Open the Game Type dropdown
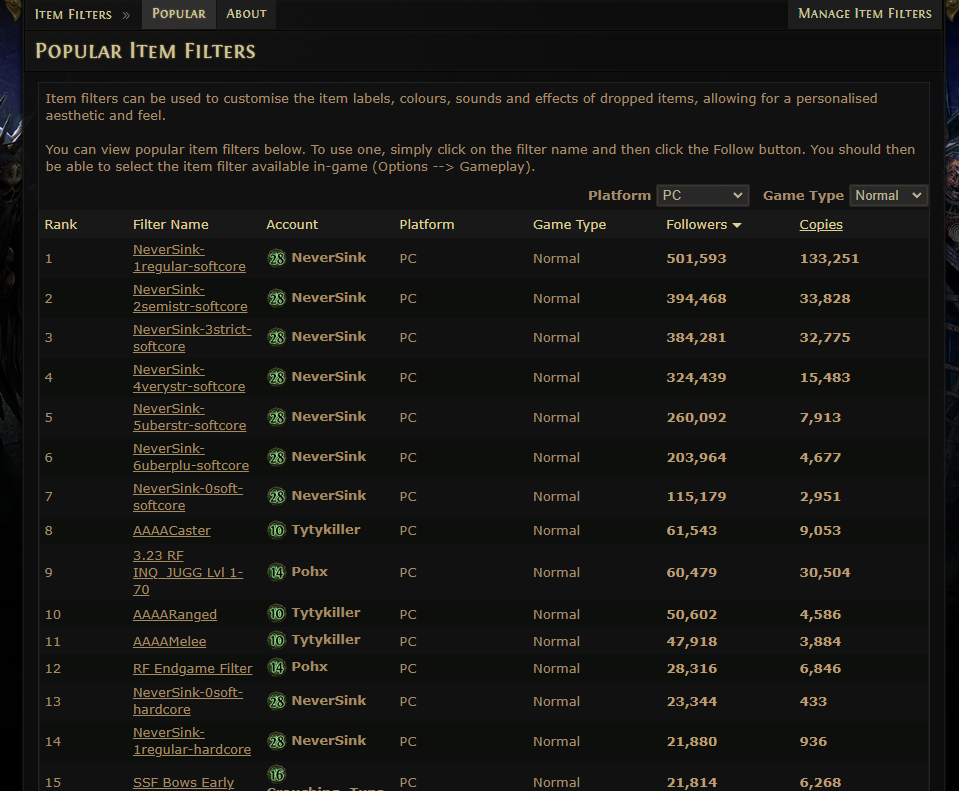Screen dimensions: 959x791 tap(888, 196)
